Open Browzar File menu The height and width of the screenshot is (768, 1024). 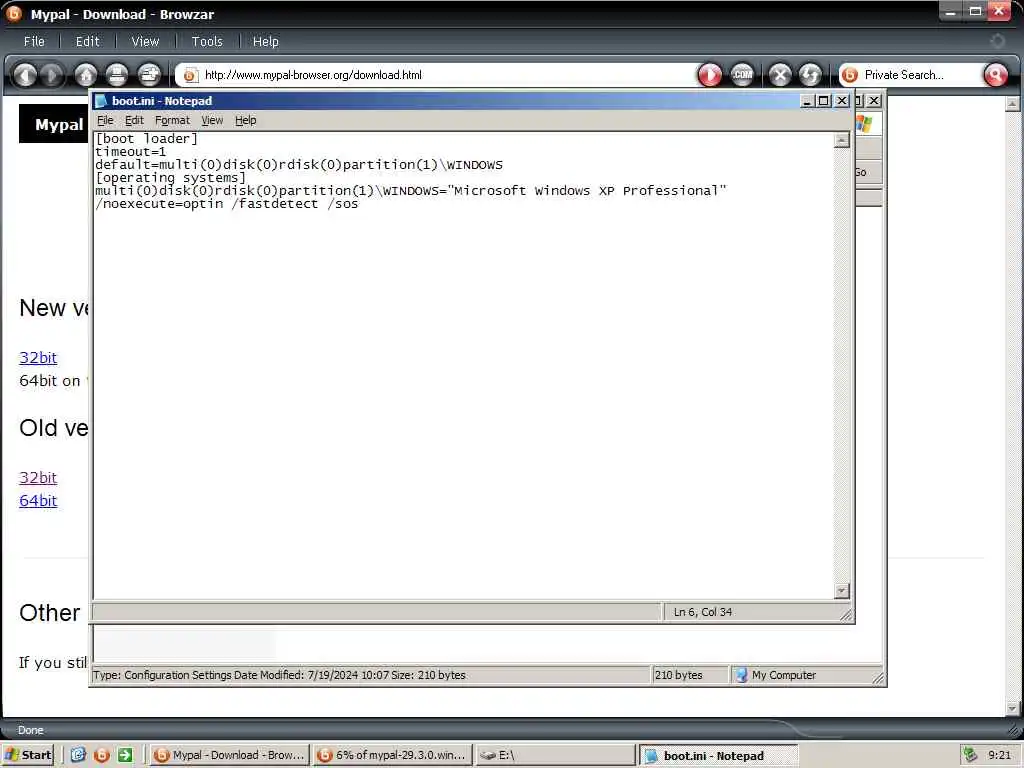pyautogui.click(x=34, y=41)
